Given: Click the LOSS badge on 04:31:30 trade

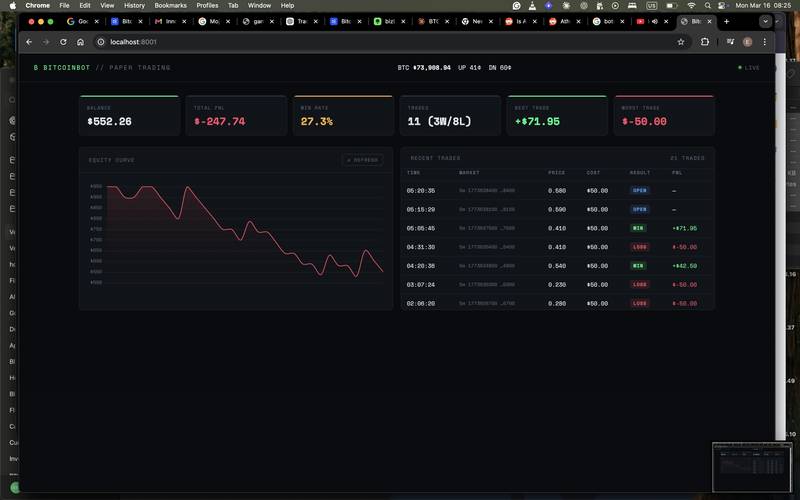Looking at the screenshot, I should pos(638,247).
